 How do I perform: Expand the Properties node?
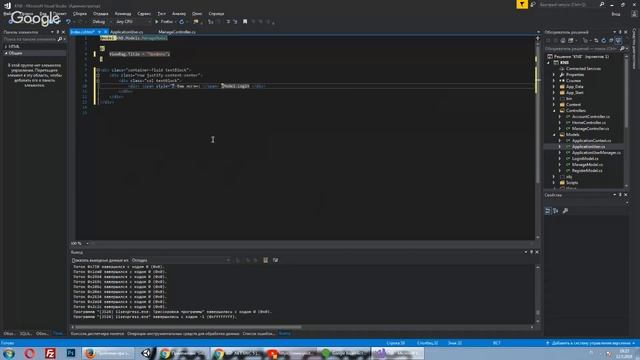tap(554, 75)
